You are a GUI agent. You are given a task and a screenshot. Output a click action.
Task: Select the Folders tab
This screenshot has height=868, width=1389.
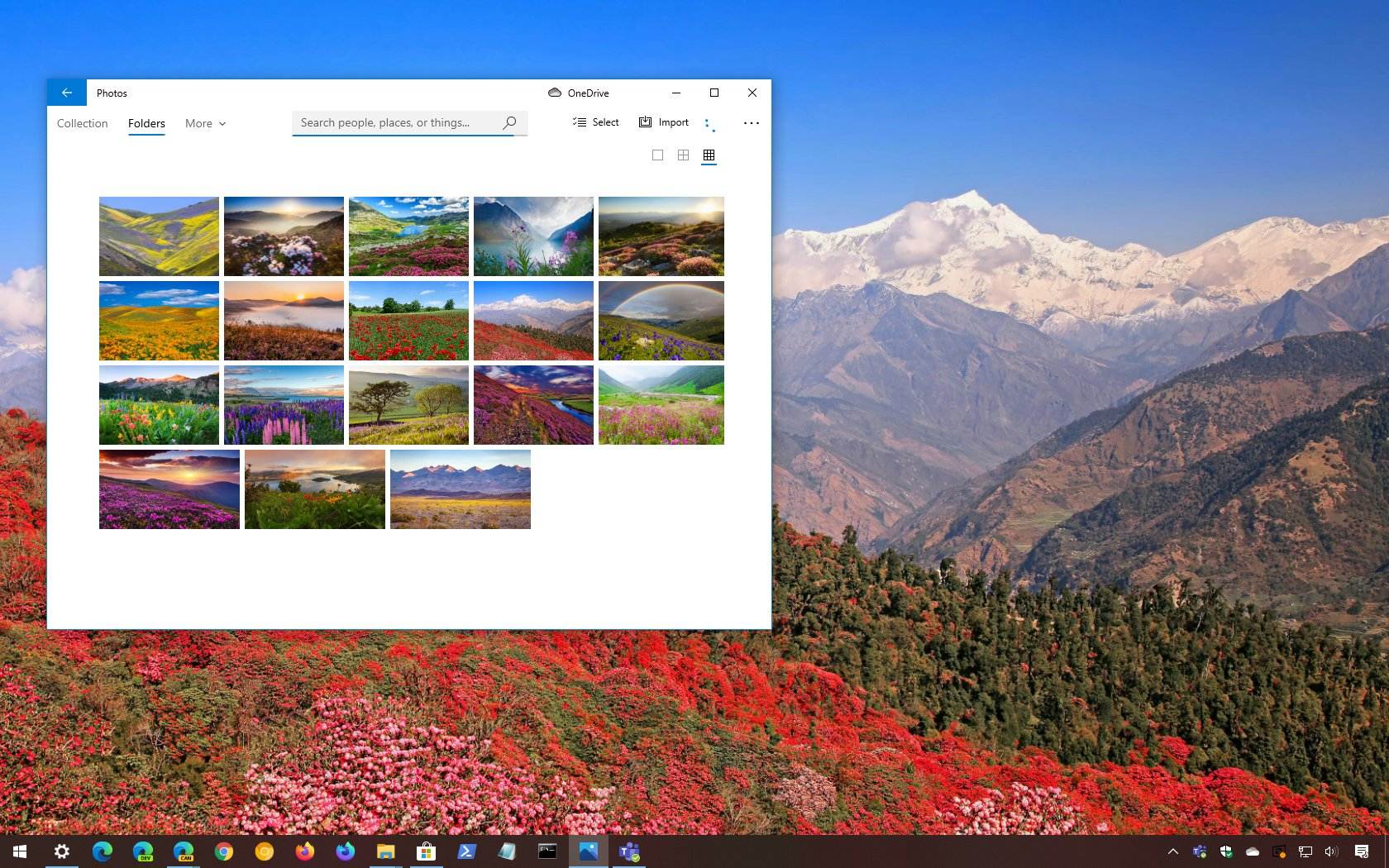[146, 123]
